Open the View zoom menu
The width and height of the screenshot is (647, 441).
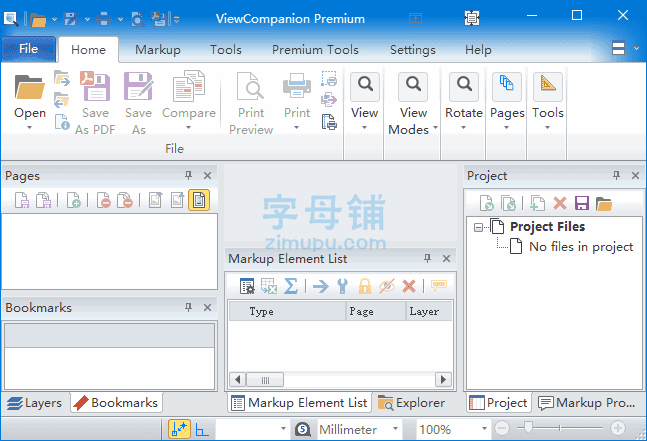tap(364, 102)
